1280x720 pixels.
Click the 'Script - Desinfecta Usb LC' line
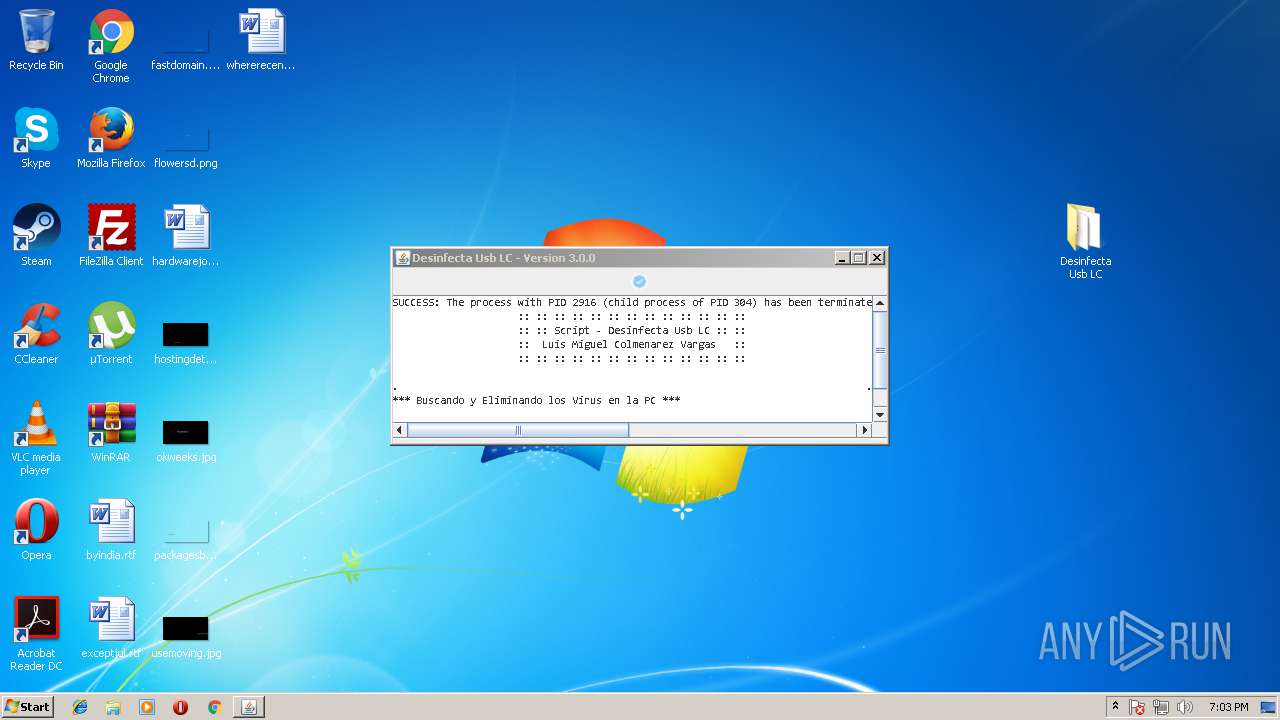click(632, 330)
